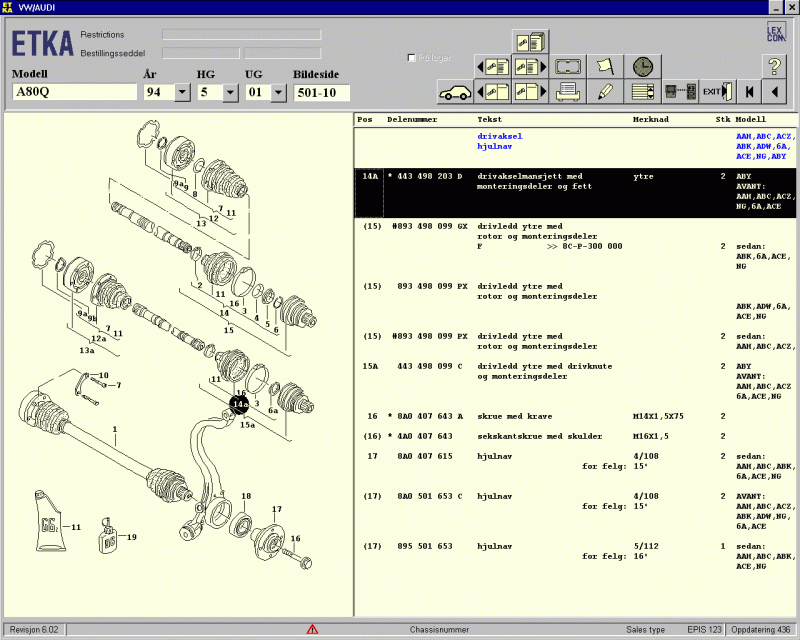Click the clock icon in the toolbar
800x640 pixels.
coord(642,66)
